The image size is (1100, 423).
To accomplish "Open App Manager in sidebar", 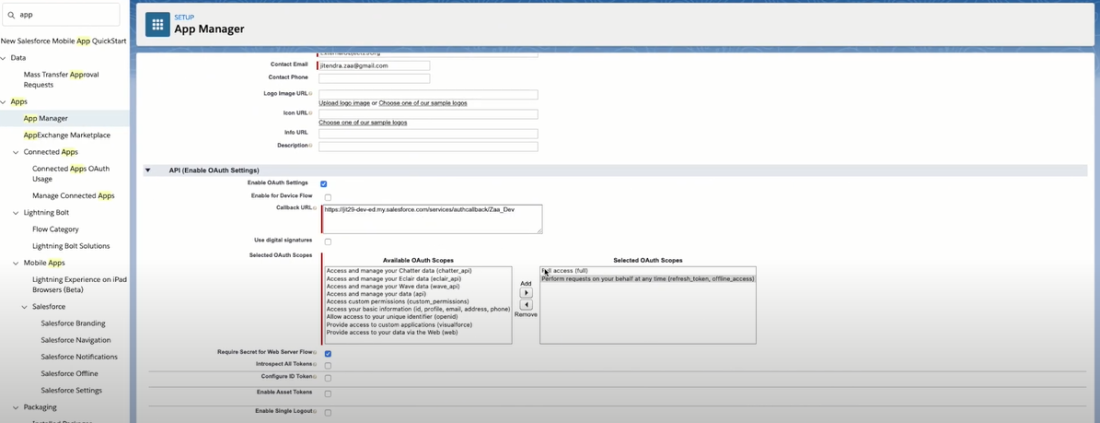I will 46,119.
